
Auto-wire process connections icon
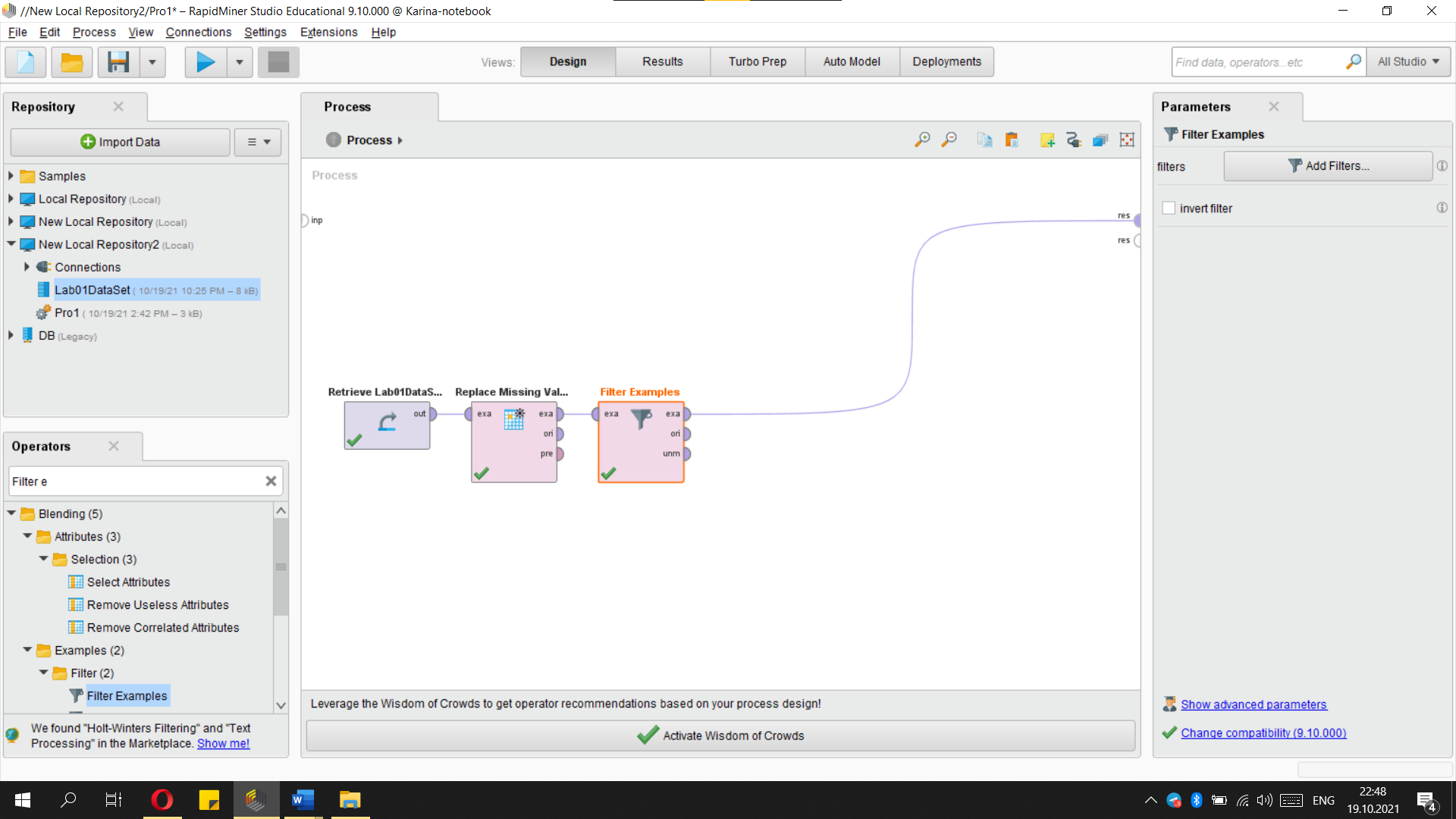[x=1073, y=140]
